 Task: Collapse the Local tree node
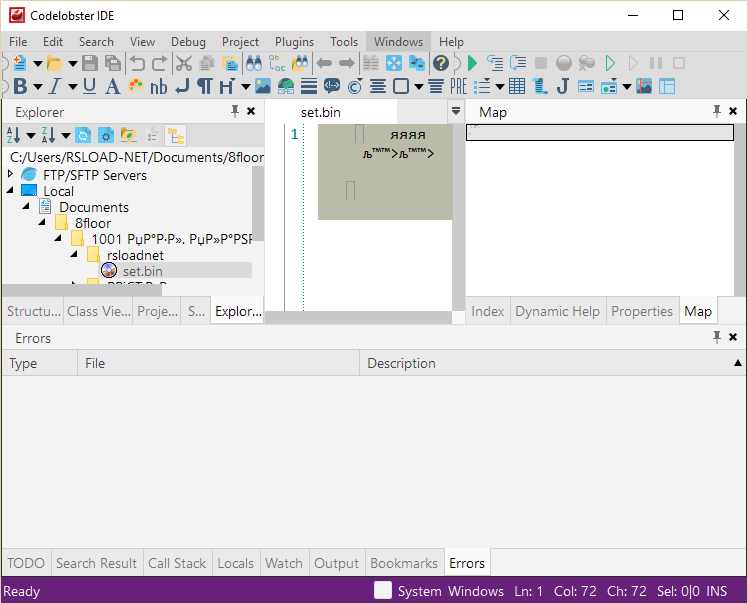[x=10, y=190]
